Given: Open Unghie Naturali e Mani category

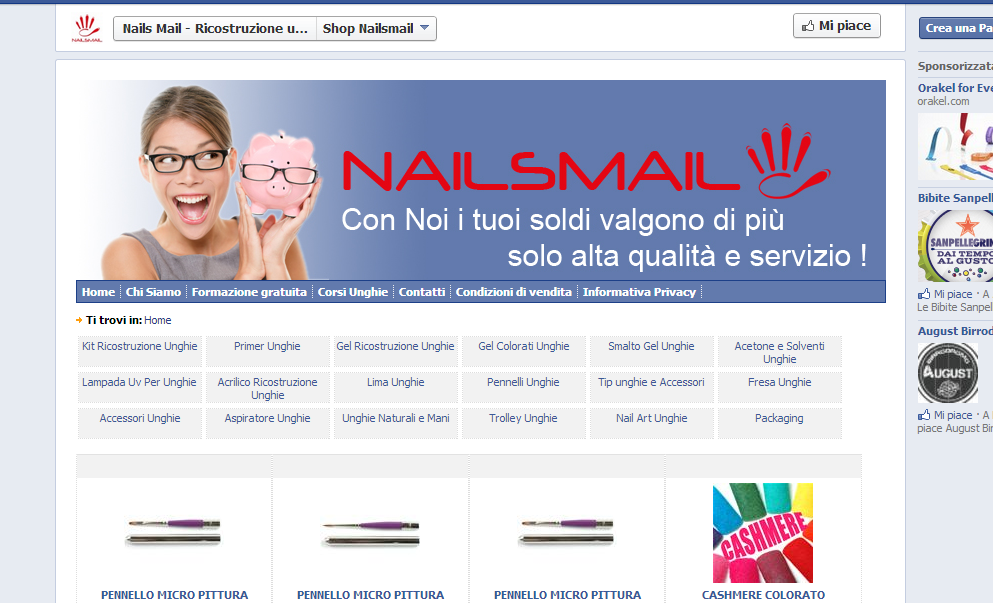Looking at the screenshot, I should coord(396,419).
